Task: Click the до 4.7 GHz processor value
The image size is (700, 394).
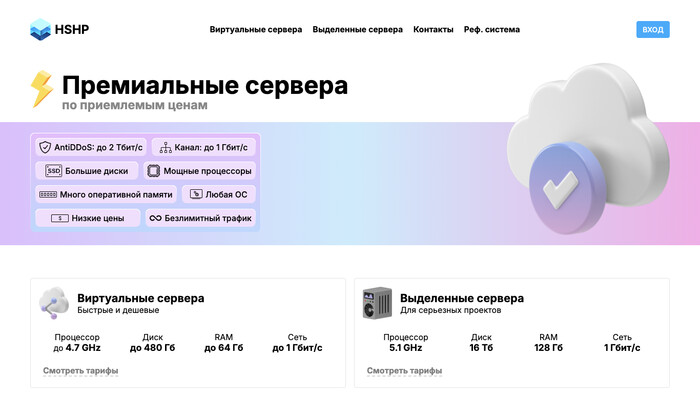Action: pyautogui.click(x=77, y=348)
